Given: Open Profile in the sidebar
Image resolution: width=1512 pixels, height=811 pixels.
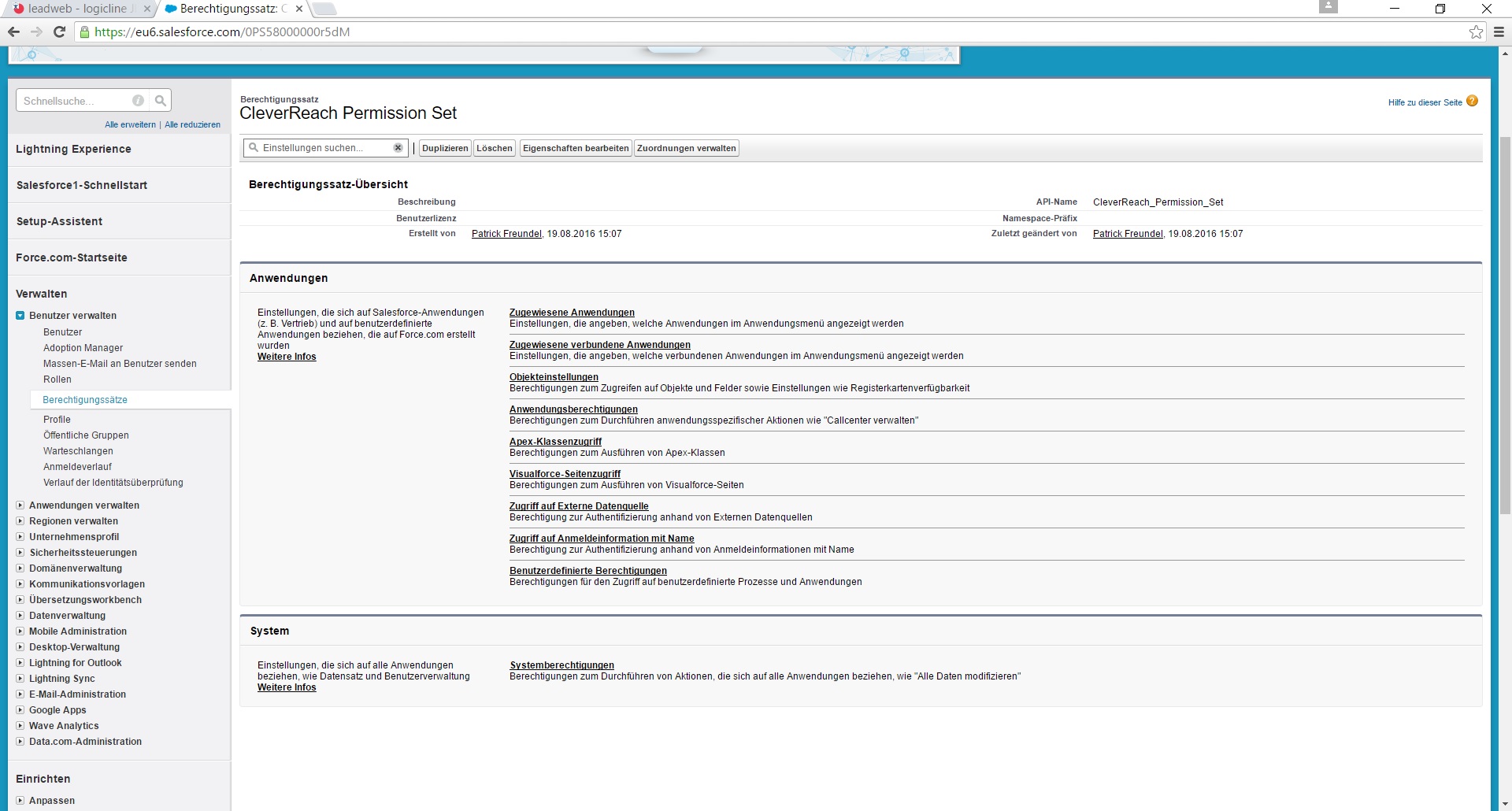Looking at the screenshot, I should pyautogui.click(x=57, y=420).
